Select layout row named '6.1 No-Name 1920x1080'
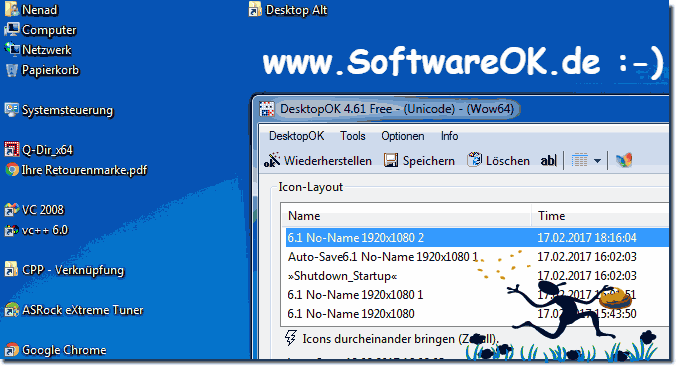Image resolution: width=676 pixels, height=366 pixels. click(x=476, y=313)
